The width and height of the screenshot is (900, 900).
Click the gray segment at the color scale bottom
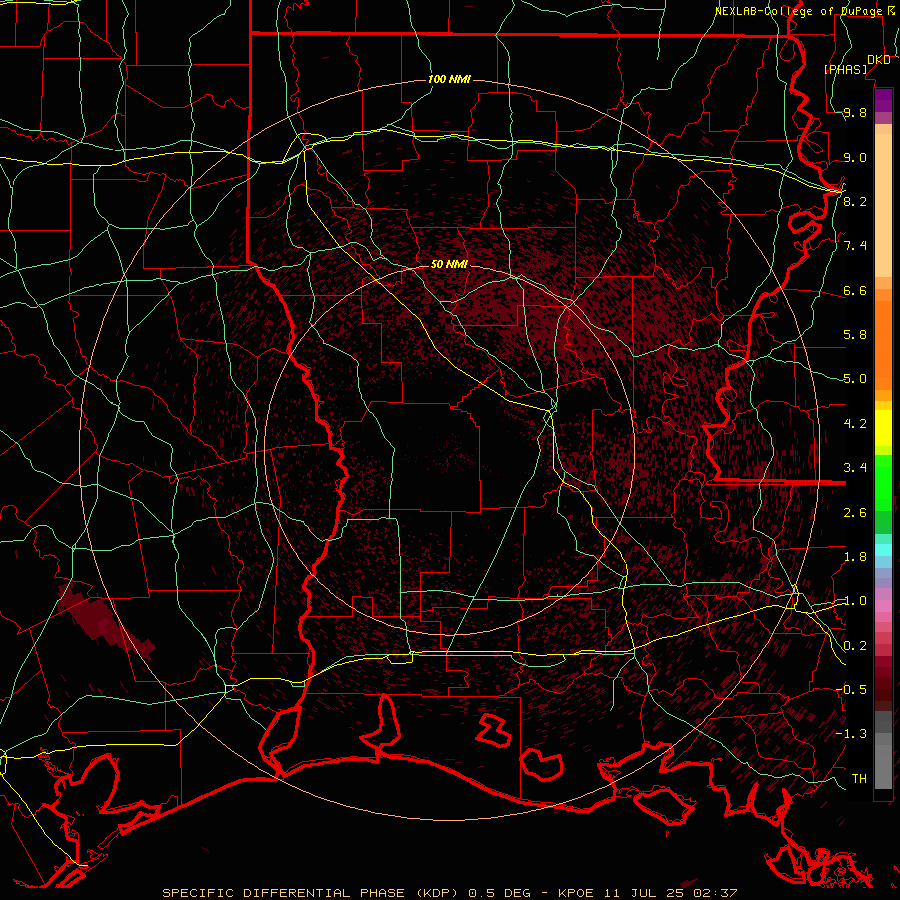(x=883, y=749)
